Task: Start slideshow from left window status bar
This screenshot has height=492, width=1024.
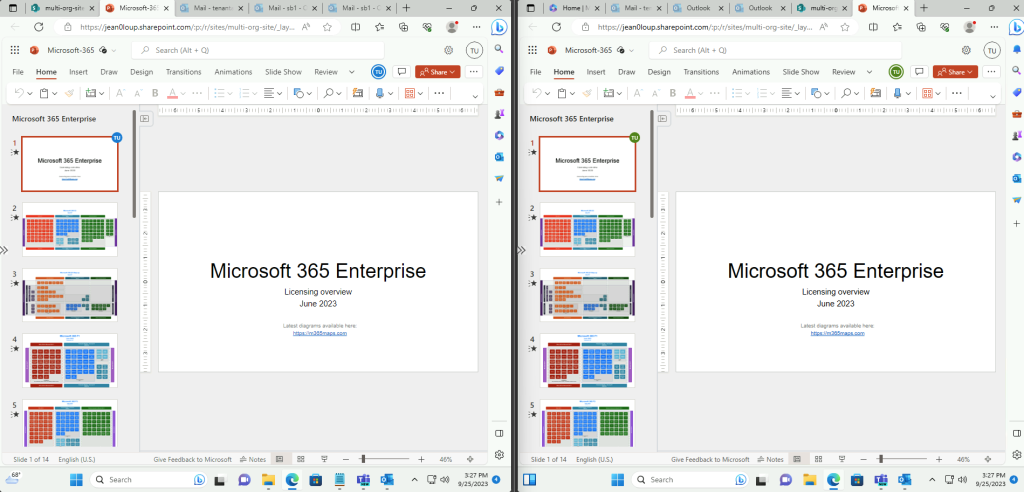Action: (323, 459)
